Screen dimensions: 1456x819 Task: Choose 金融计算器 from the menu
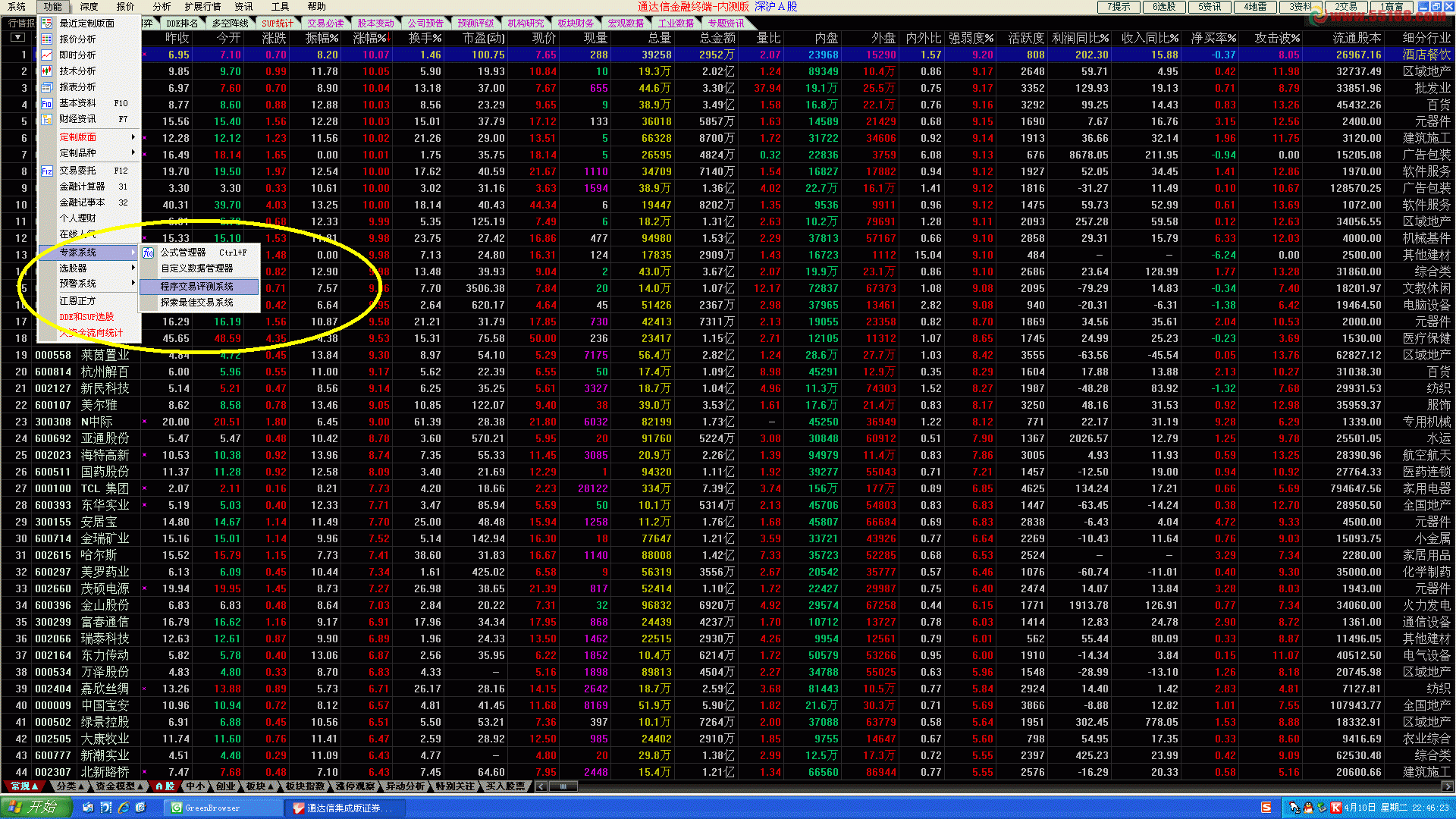pos(89,187)
